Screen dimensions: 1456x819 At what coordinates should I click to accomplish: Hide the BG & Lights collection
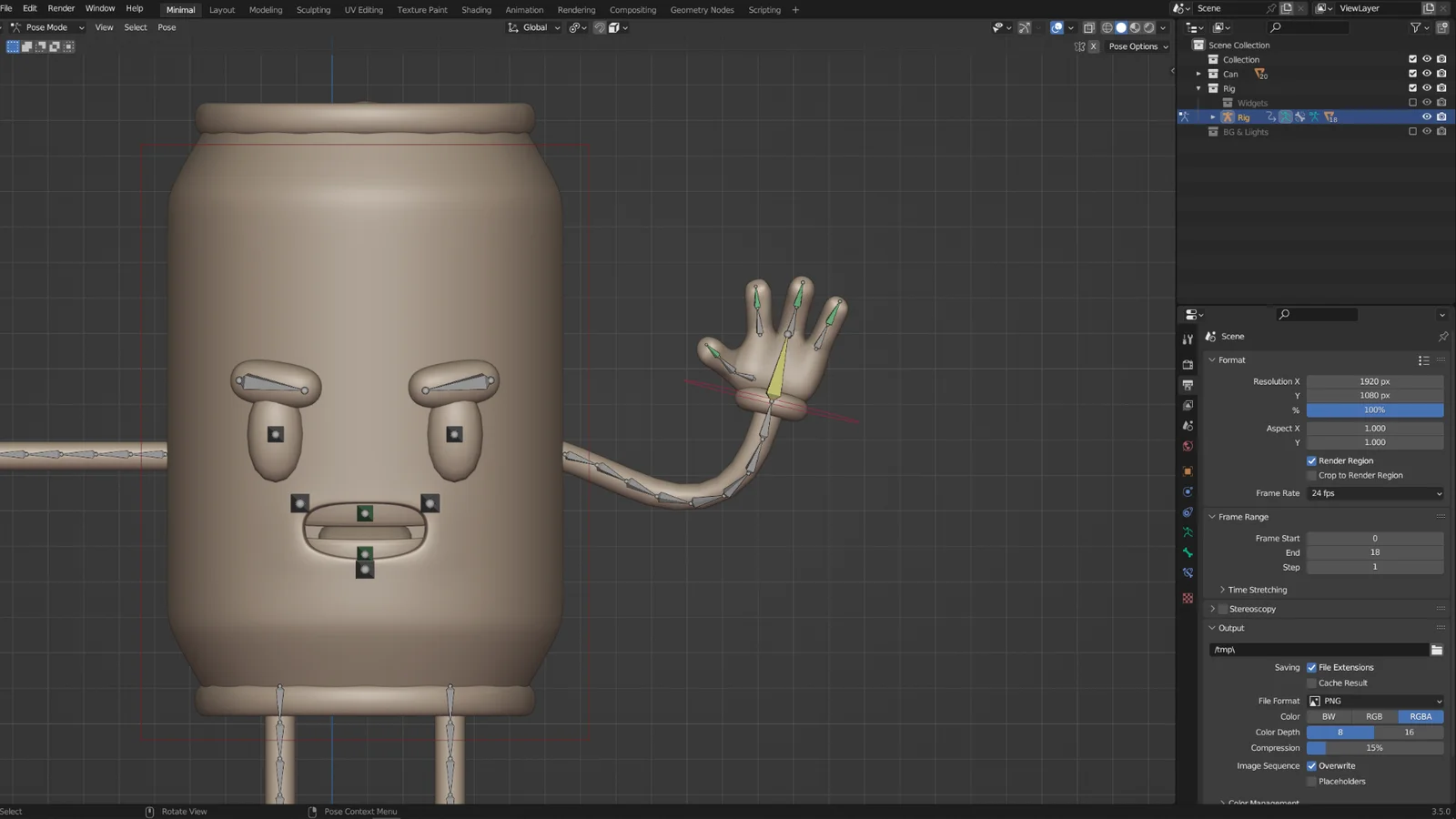[1426, 131]
